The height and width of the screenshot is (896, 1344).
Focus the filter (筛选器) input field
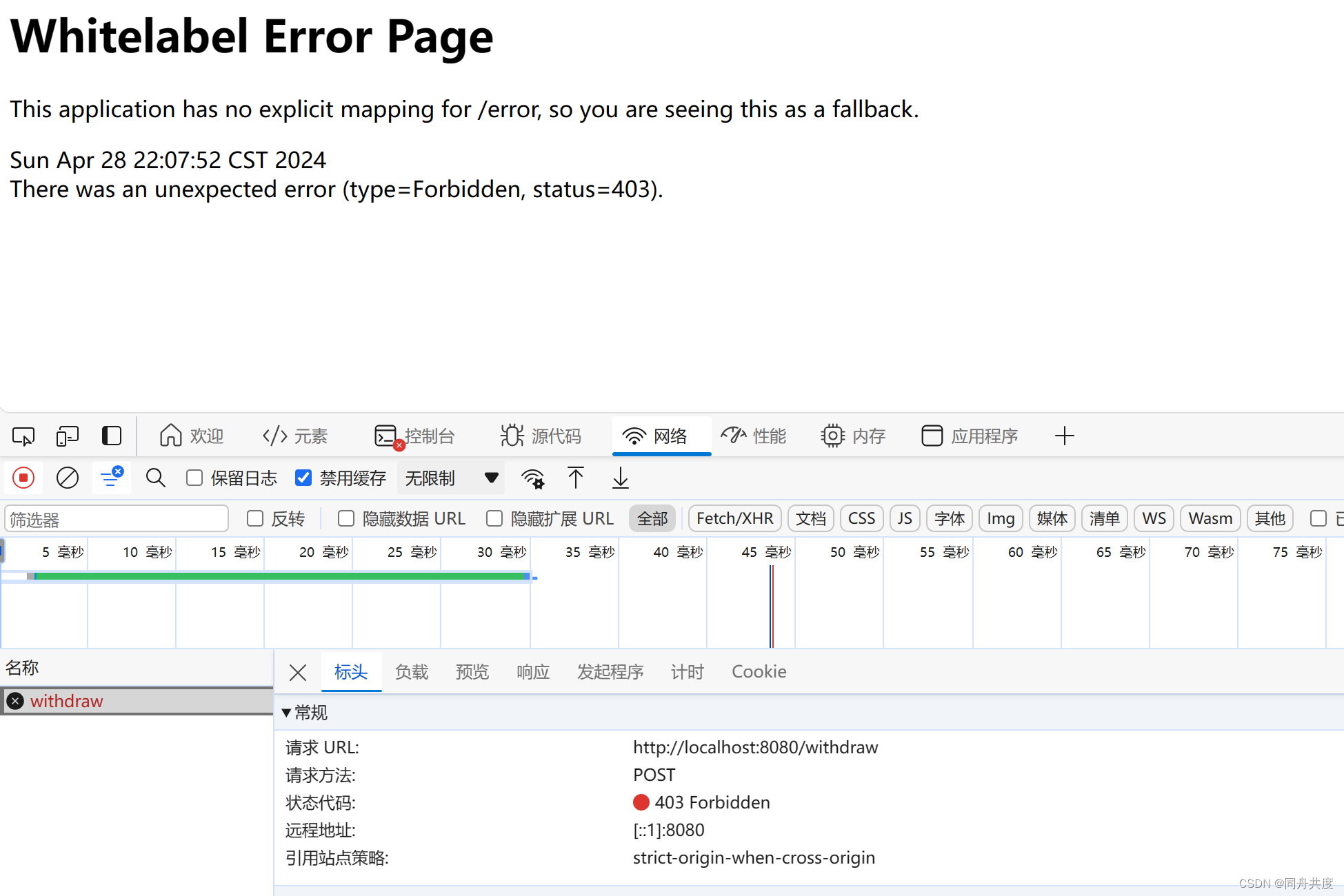[x=117, y=519]
